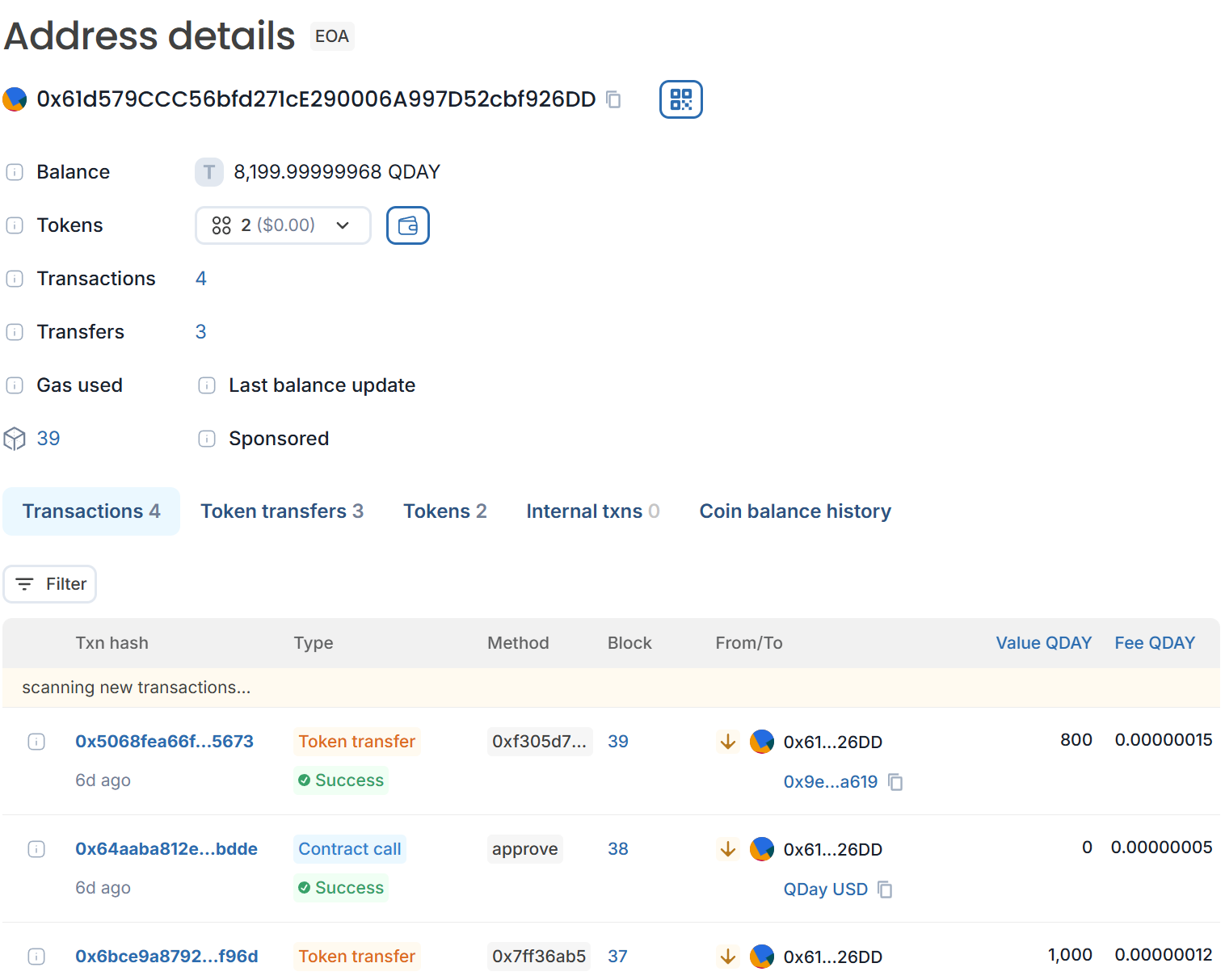Open details icon for 0x6bce9a8792...f96d row

pyautogui.click(x=36, y=957)
